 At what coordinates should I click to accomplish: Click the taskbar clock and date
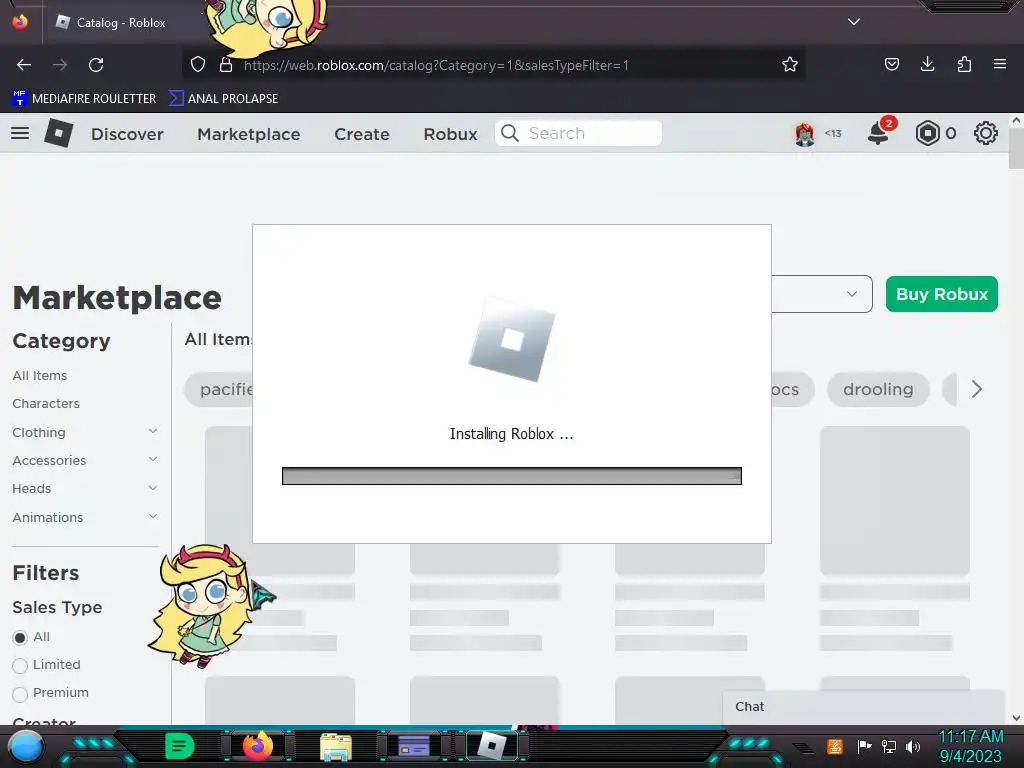971,746
